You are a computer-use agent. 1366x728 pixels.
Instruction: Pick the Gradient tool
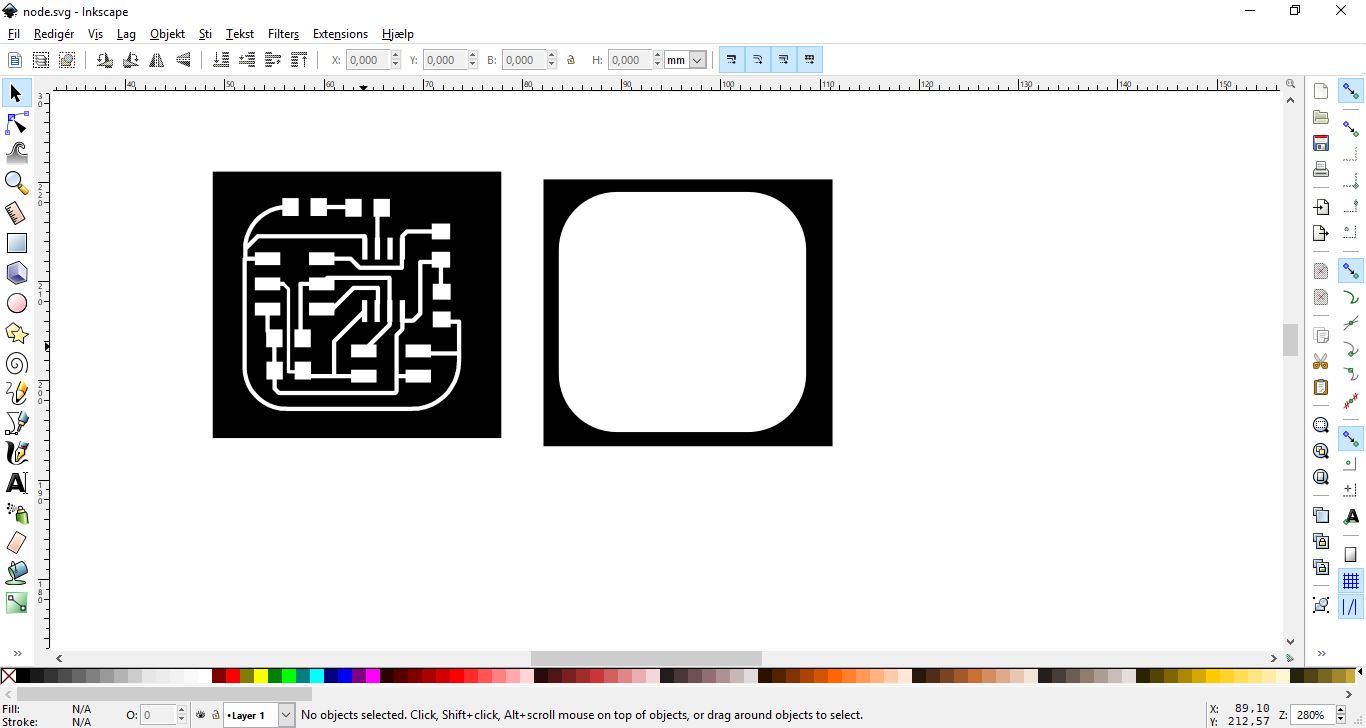[x=16, y=603]
